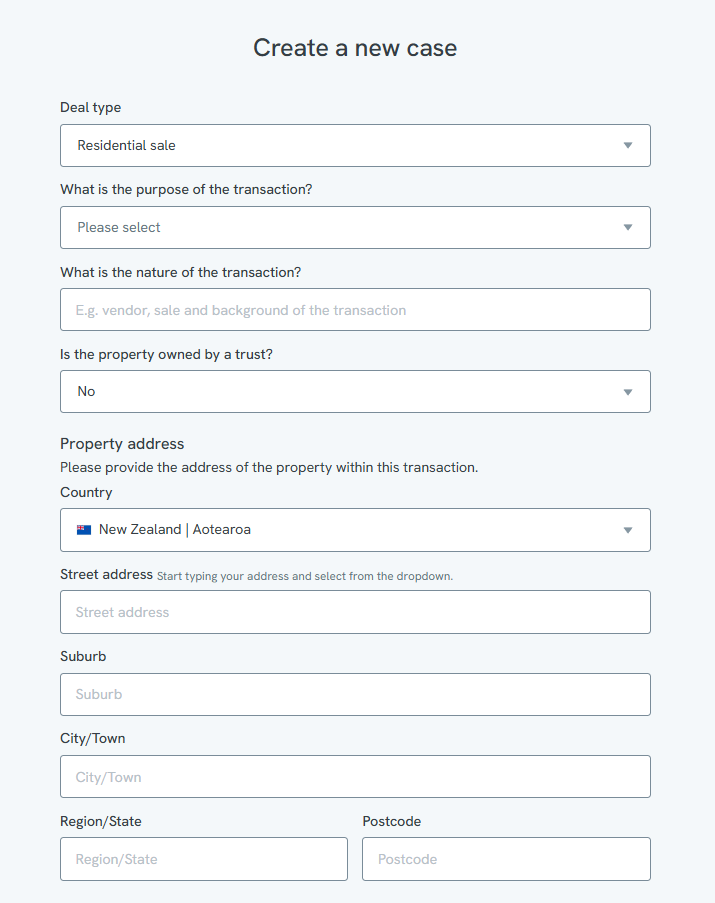Open the Deal type dropdown
The width and height of the screenshot is (715, 903).
click(x=355, y=146)
